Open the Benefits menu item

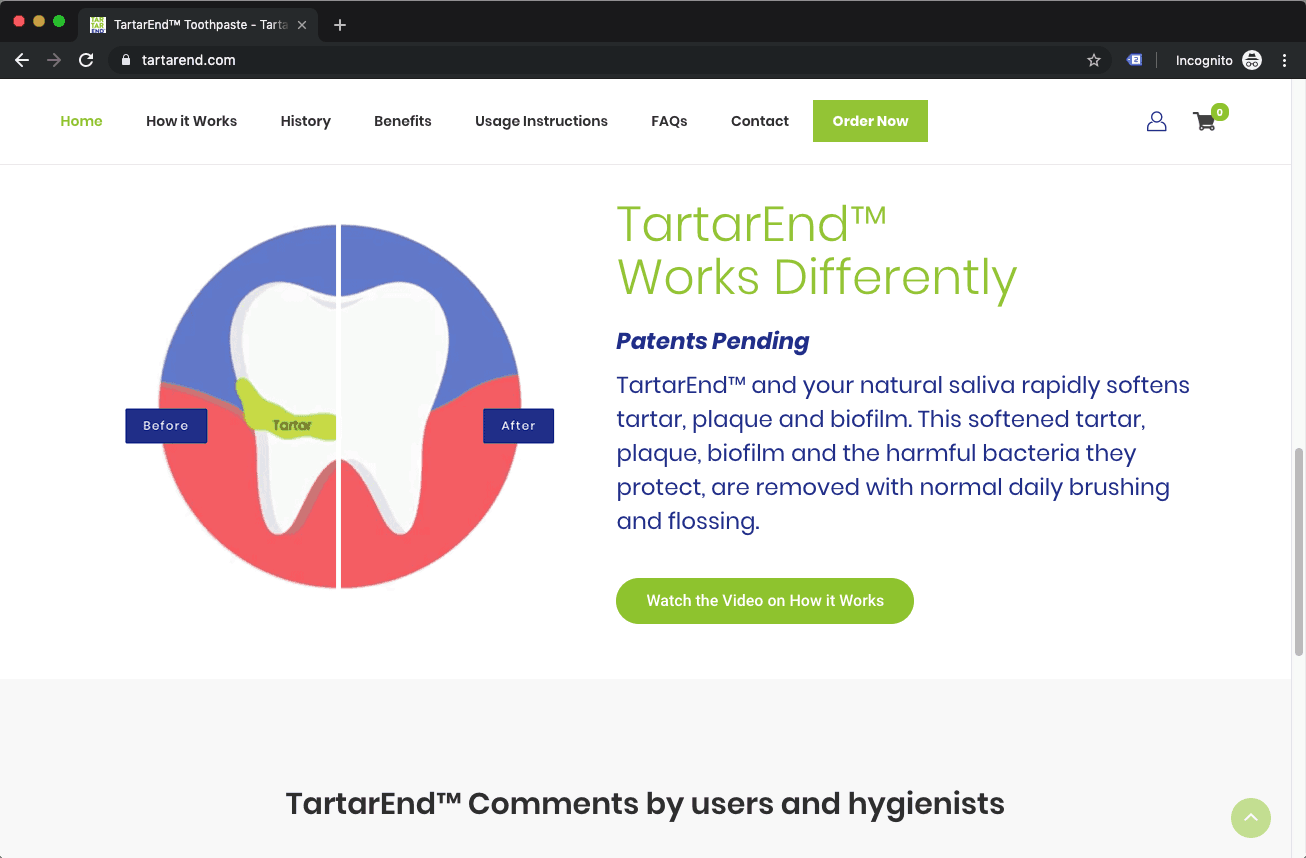coord(403,121)
